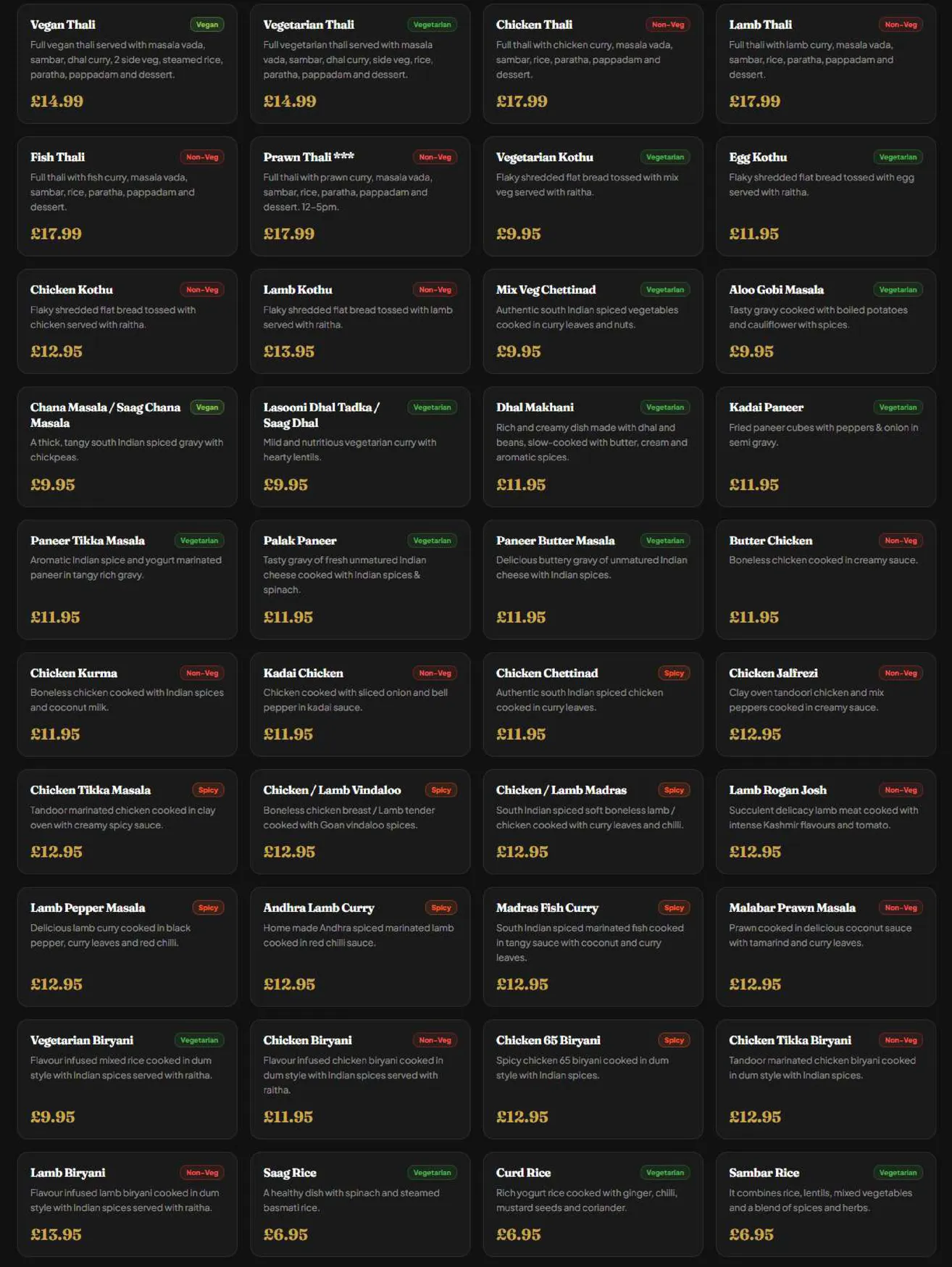Click the Lamb Rogan Josh title
952x1267 pixels.
777,790
